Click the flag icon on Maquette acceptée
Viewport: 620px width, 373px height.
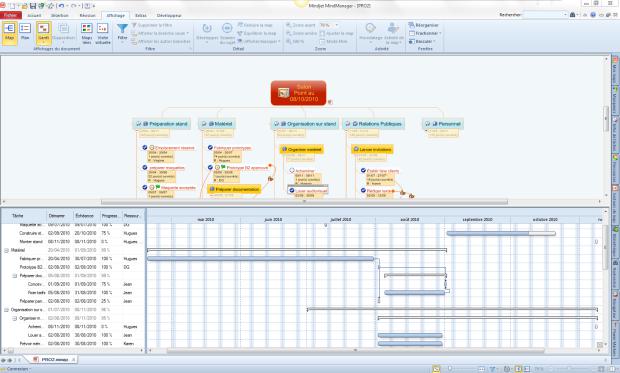pos(158,187)
